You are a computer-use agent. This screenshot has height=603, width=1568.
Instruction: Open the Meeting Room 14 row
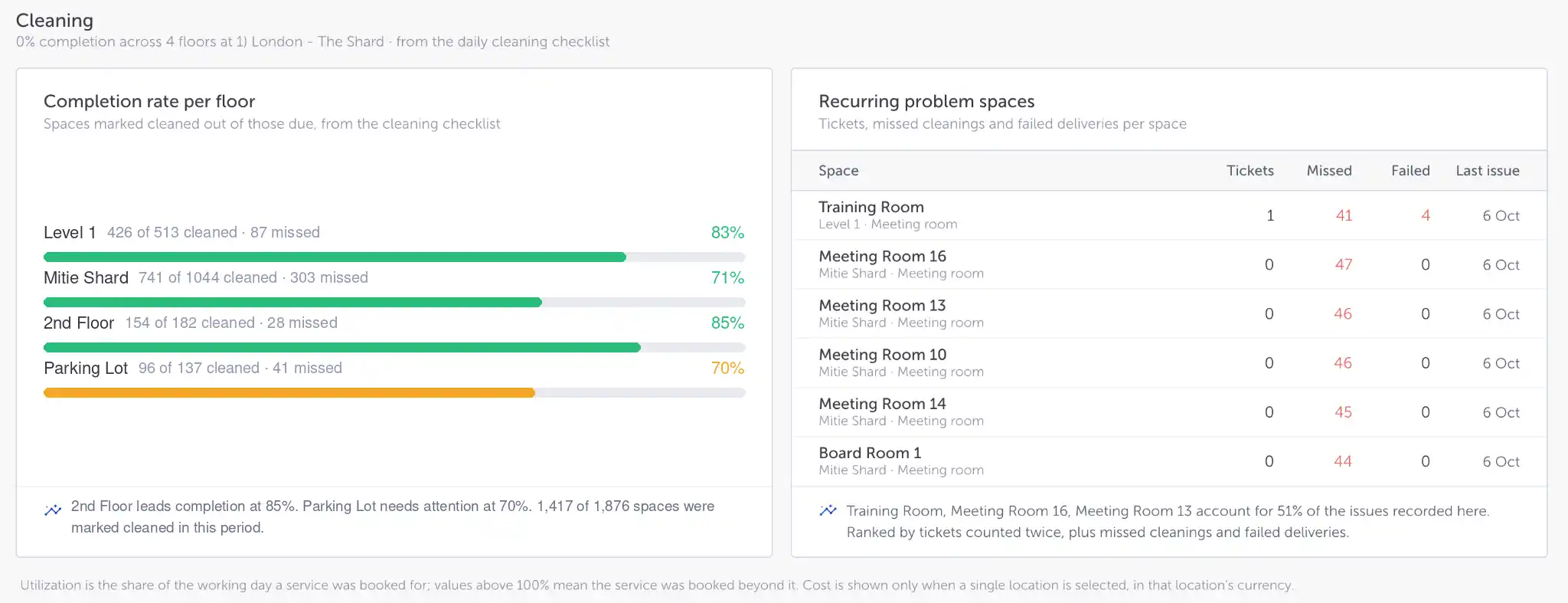pos(1169,412)
